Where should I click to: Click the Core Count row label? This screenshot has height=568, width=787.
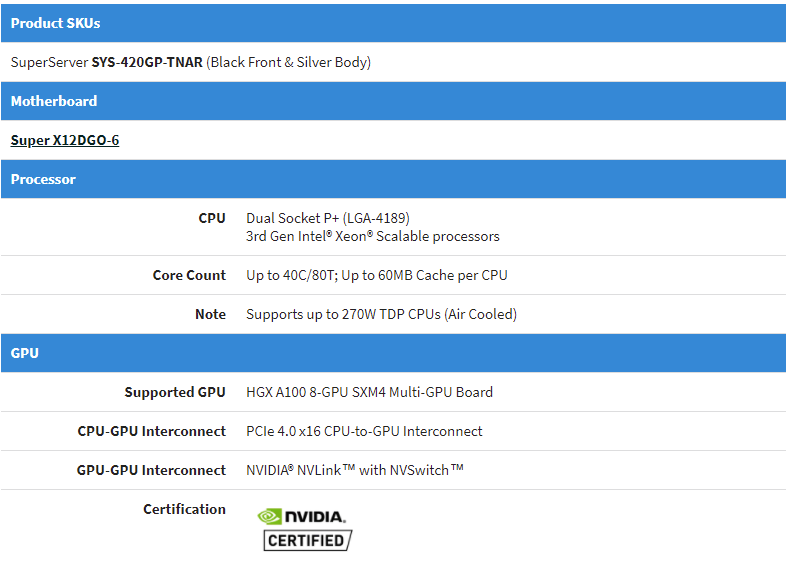(x=189, y=275)
